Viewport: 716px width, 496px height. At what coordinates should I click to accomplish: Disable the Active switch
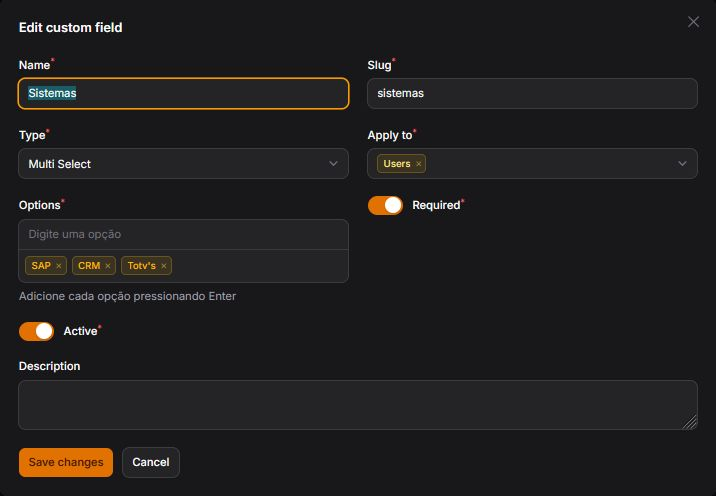click(36, 331)
